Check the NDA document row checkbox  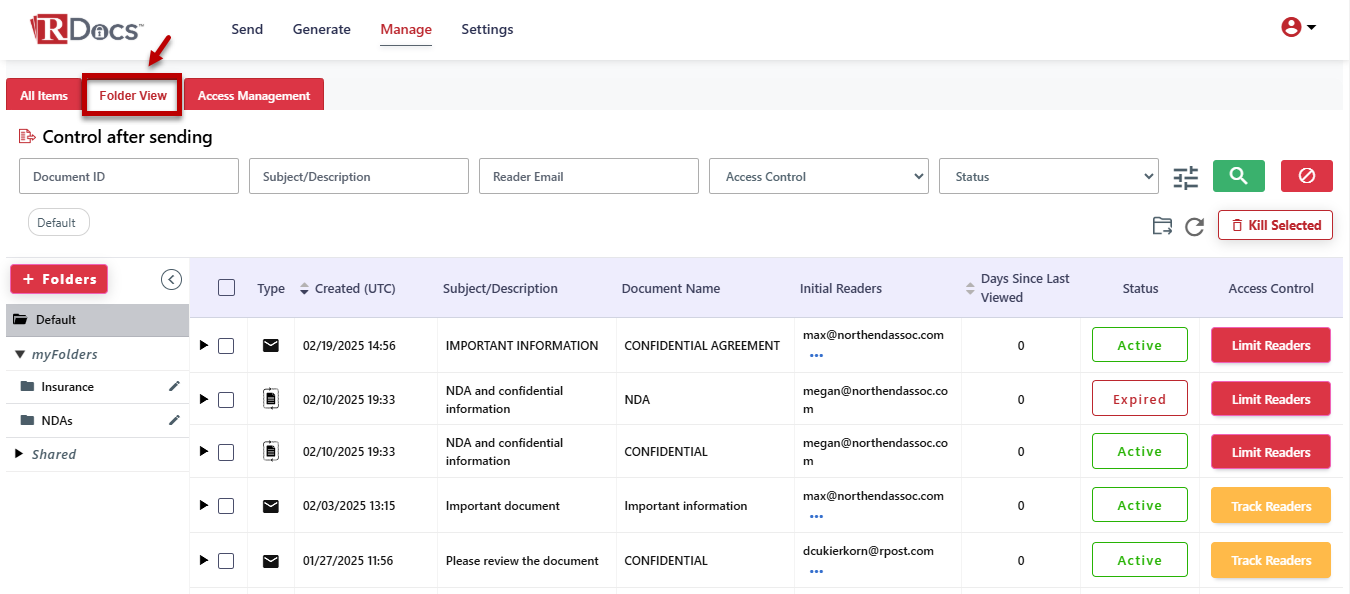[x=226, y=399]
